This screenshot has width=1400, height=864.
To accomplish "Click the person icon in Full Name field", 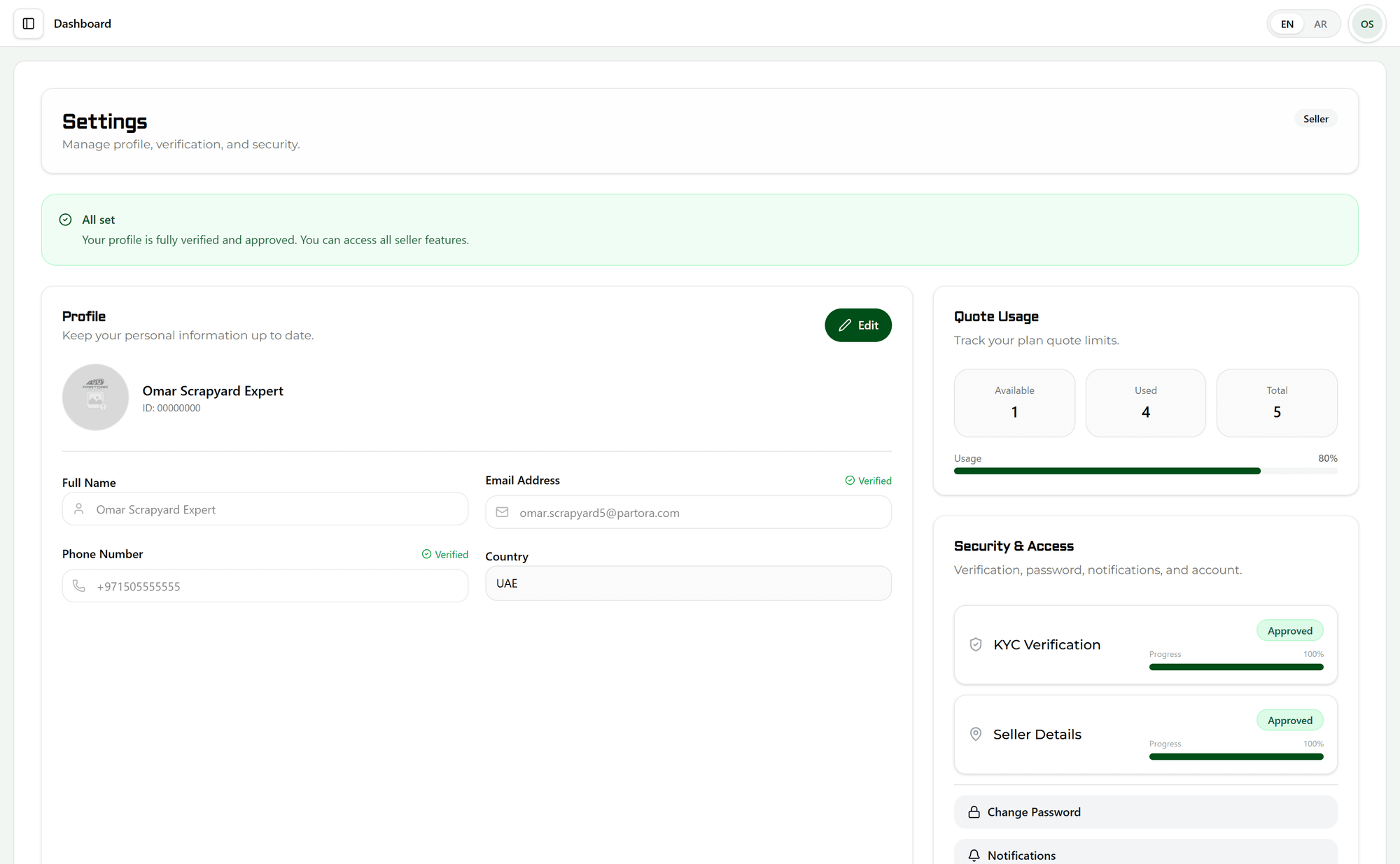I will (x=79, y=509).
